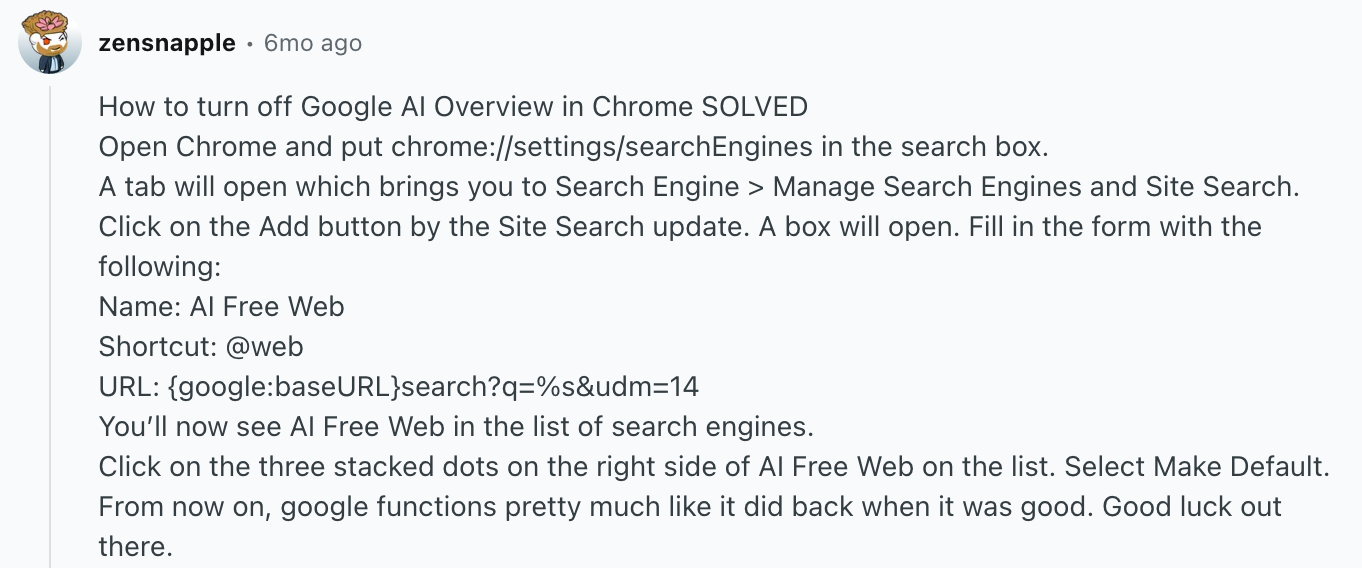The width and height of the screenshot is (1362, 568).
Task: Click the chrome://settings/searchEngines text
Action: click(x=602, y=146)
